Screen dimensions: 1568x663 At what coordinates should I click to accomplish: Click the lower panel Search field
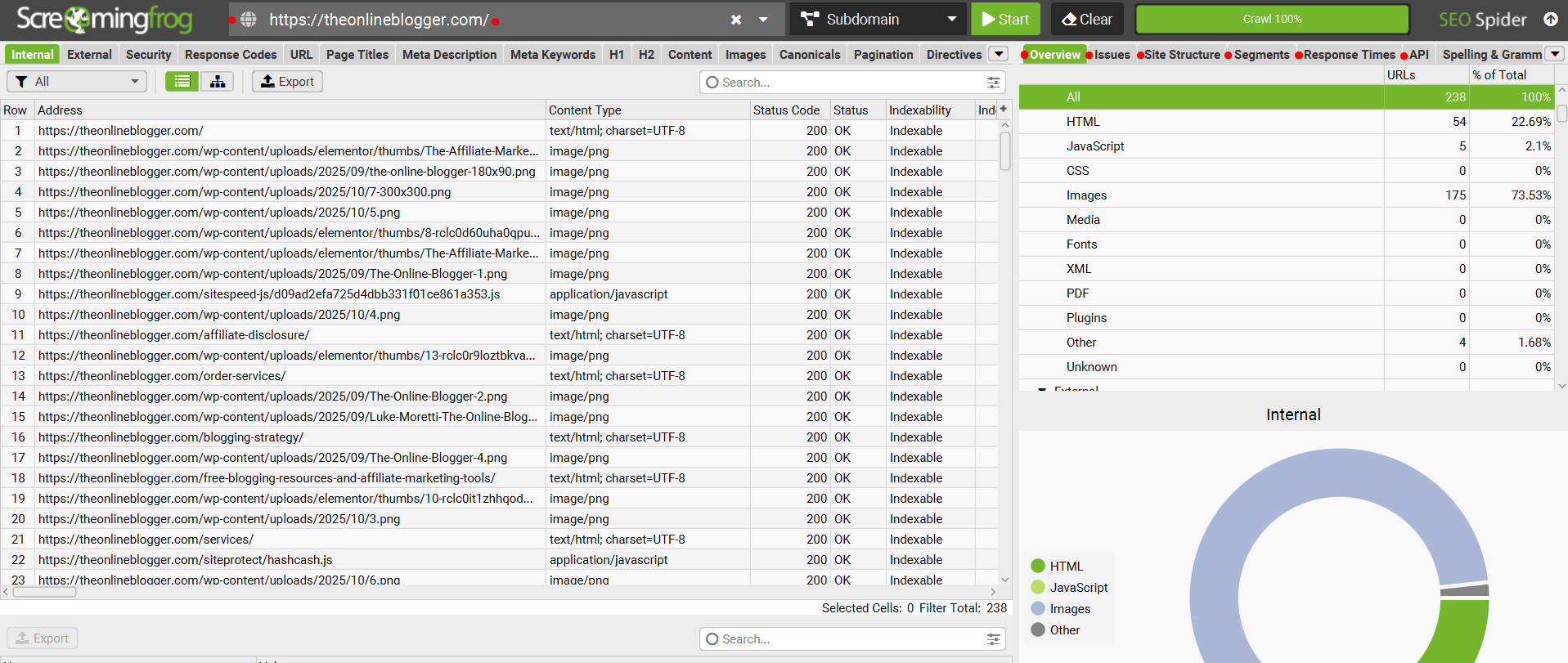[x=851, y=638]
